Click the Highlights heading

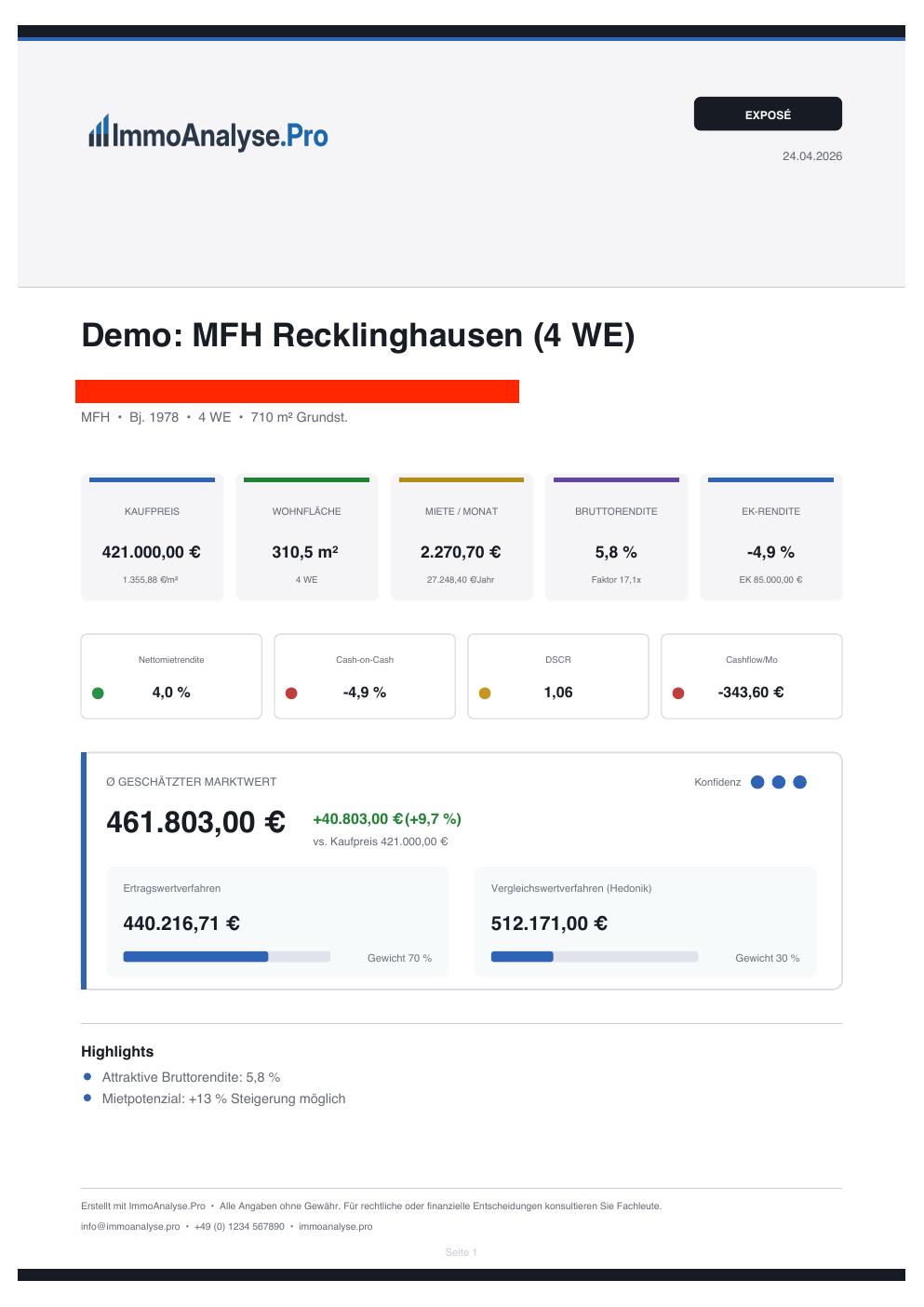(117, 1052)
